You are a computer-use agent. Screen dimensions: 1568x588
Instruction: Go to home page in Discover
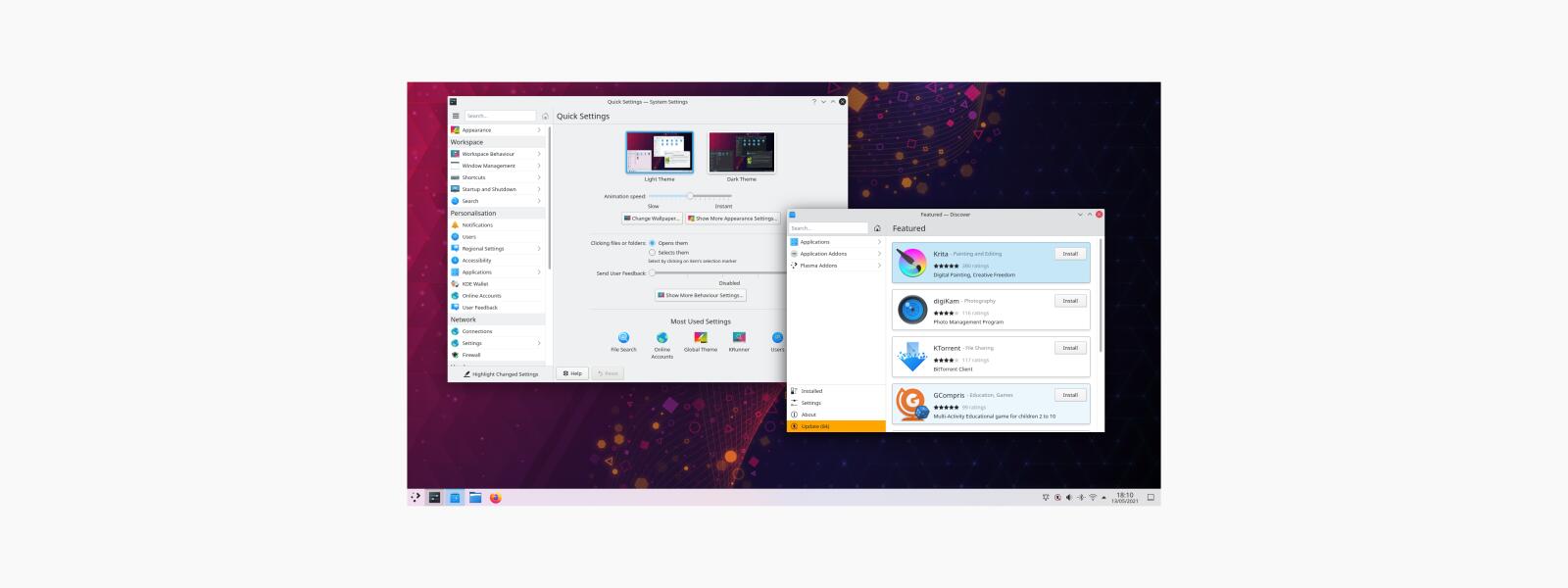click(877, 228)
